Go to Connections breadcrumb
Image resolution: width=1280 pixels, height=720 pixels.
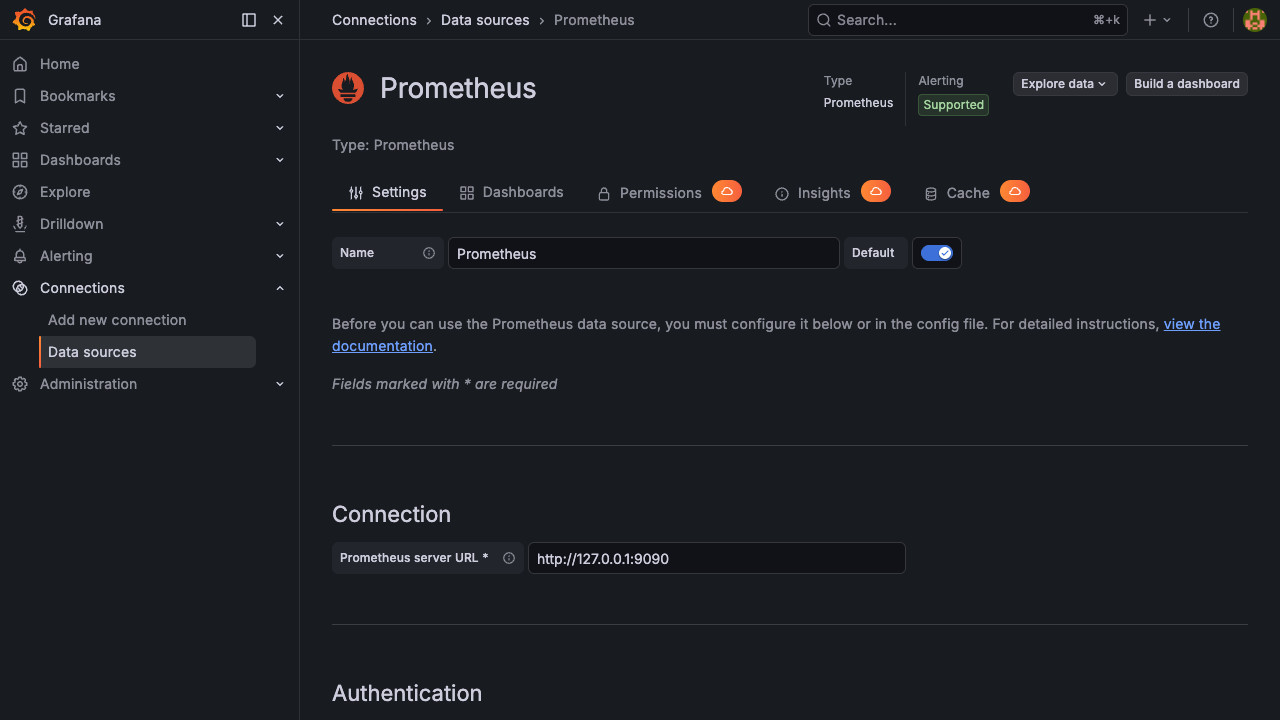click(x=374, y=20)
